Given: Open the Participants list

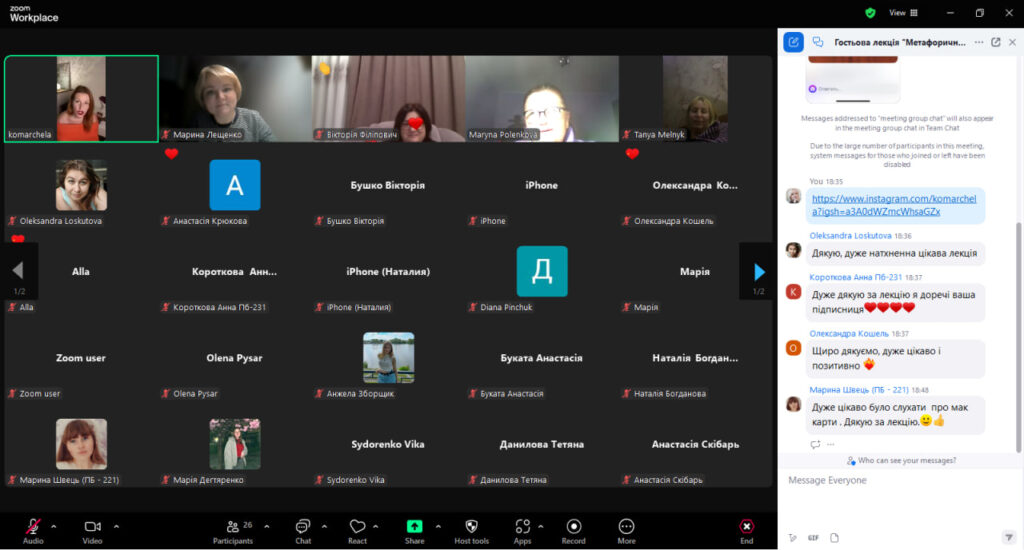Looking at the screenshot, I should [x=233, y=526].
